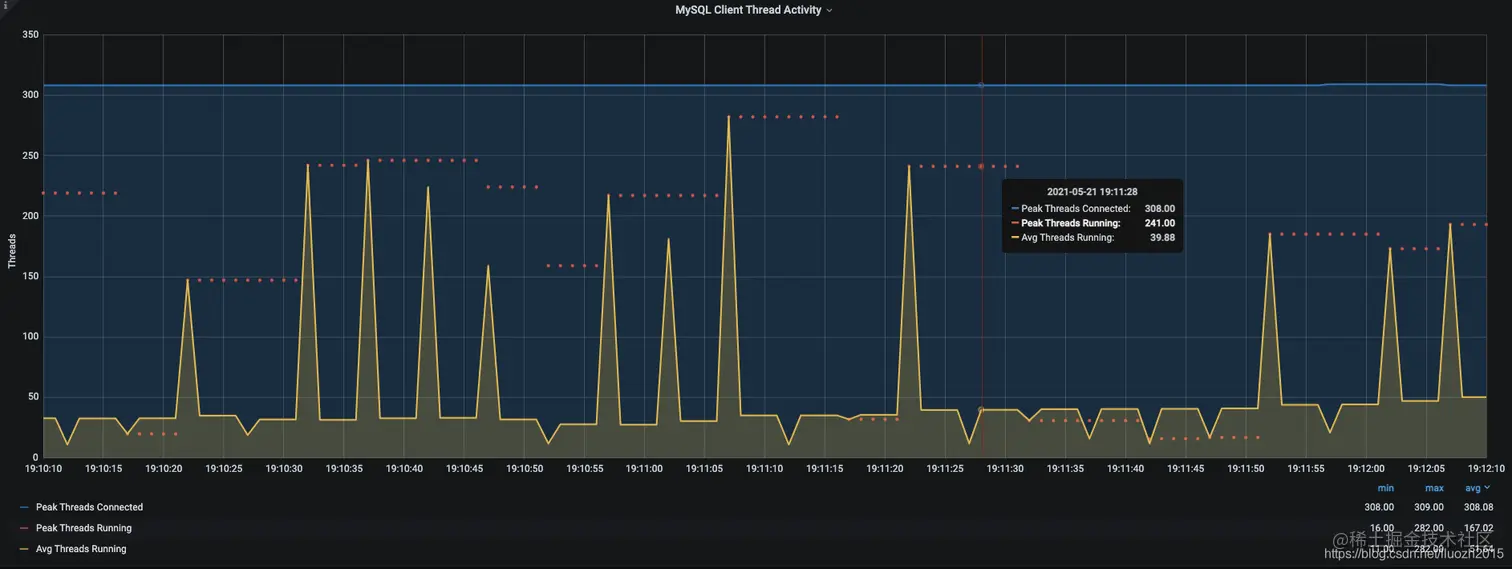Click the 167.02 avg value in the legend
The image size is (1512, 569).
tap(1478, 528)
